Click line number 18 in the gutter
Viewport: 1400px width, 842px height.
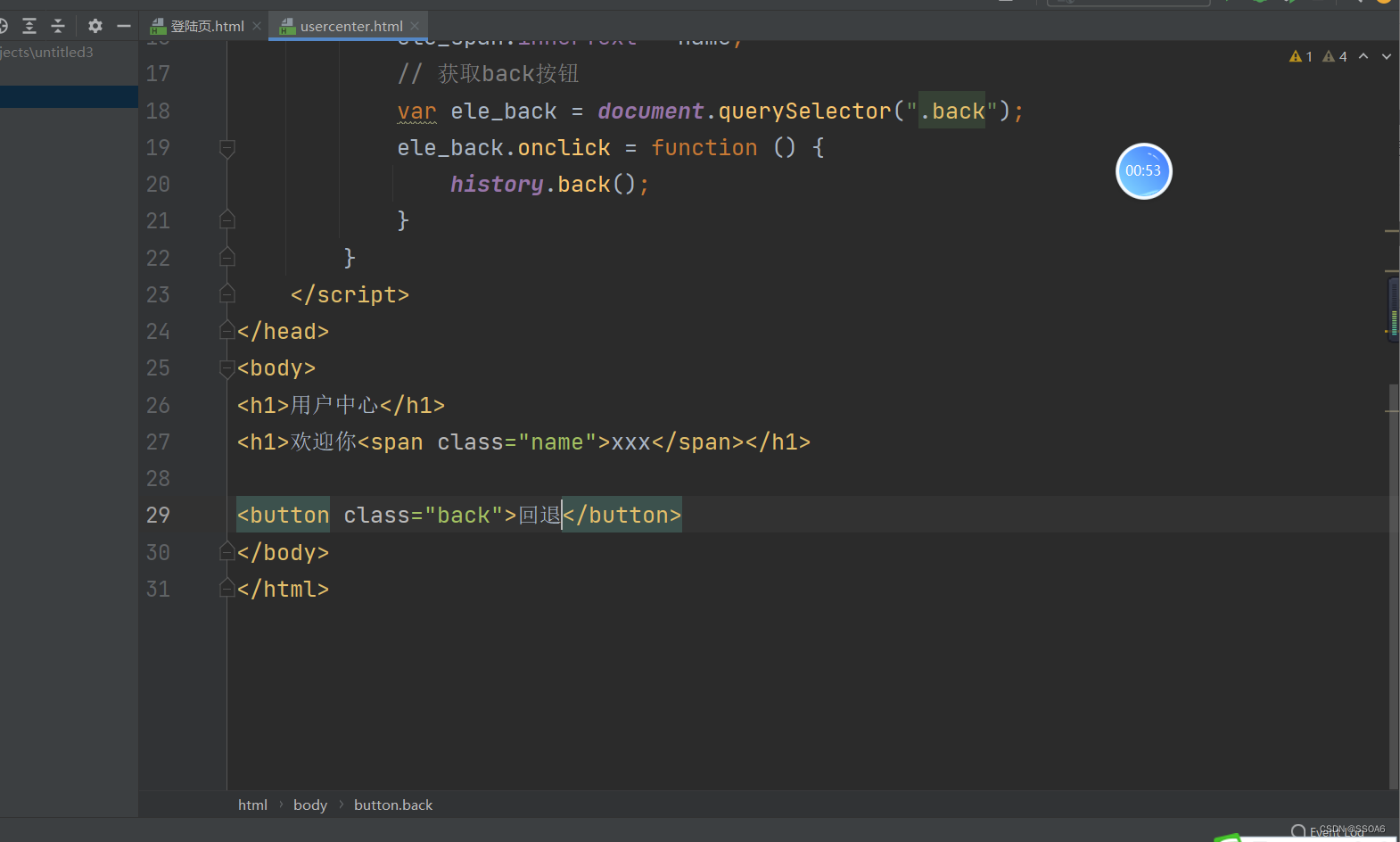(x=158, y=111)
